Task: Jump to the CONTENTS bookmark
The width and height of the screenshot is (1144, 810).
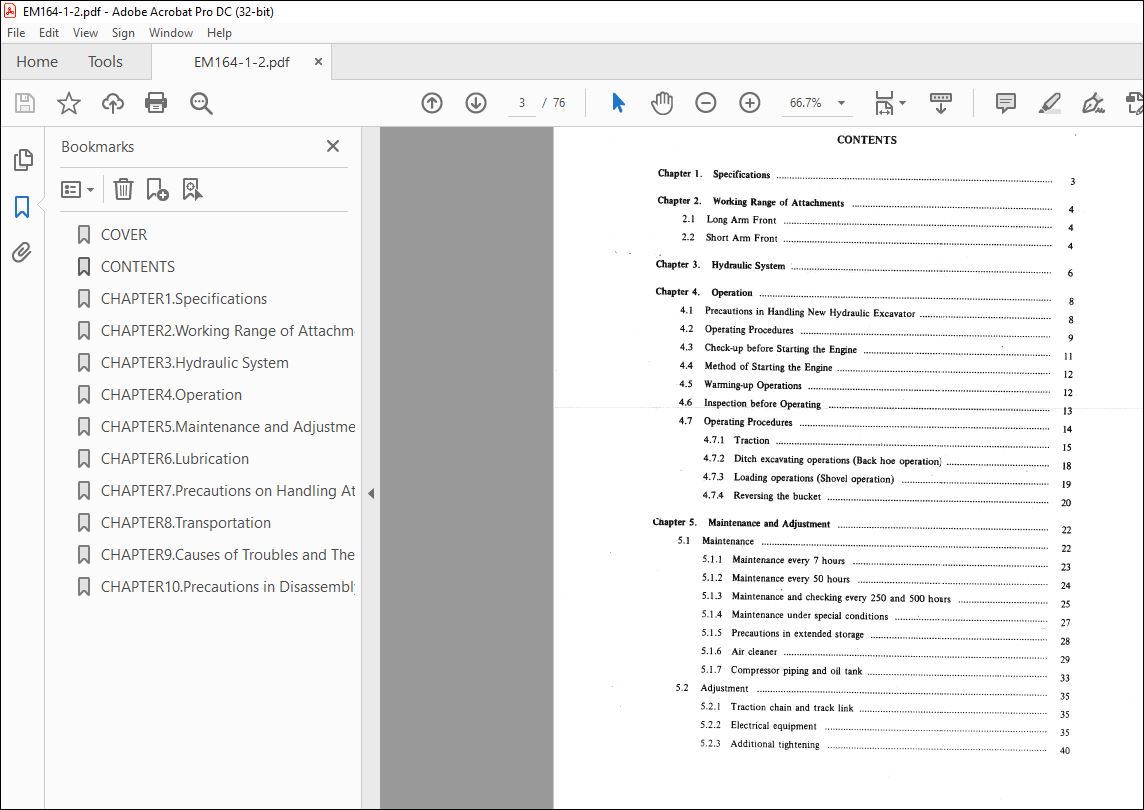Action: coord(138,266)
